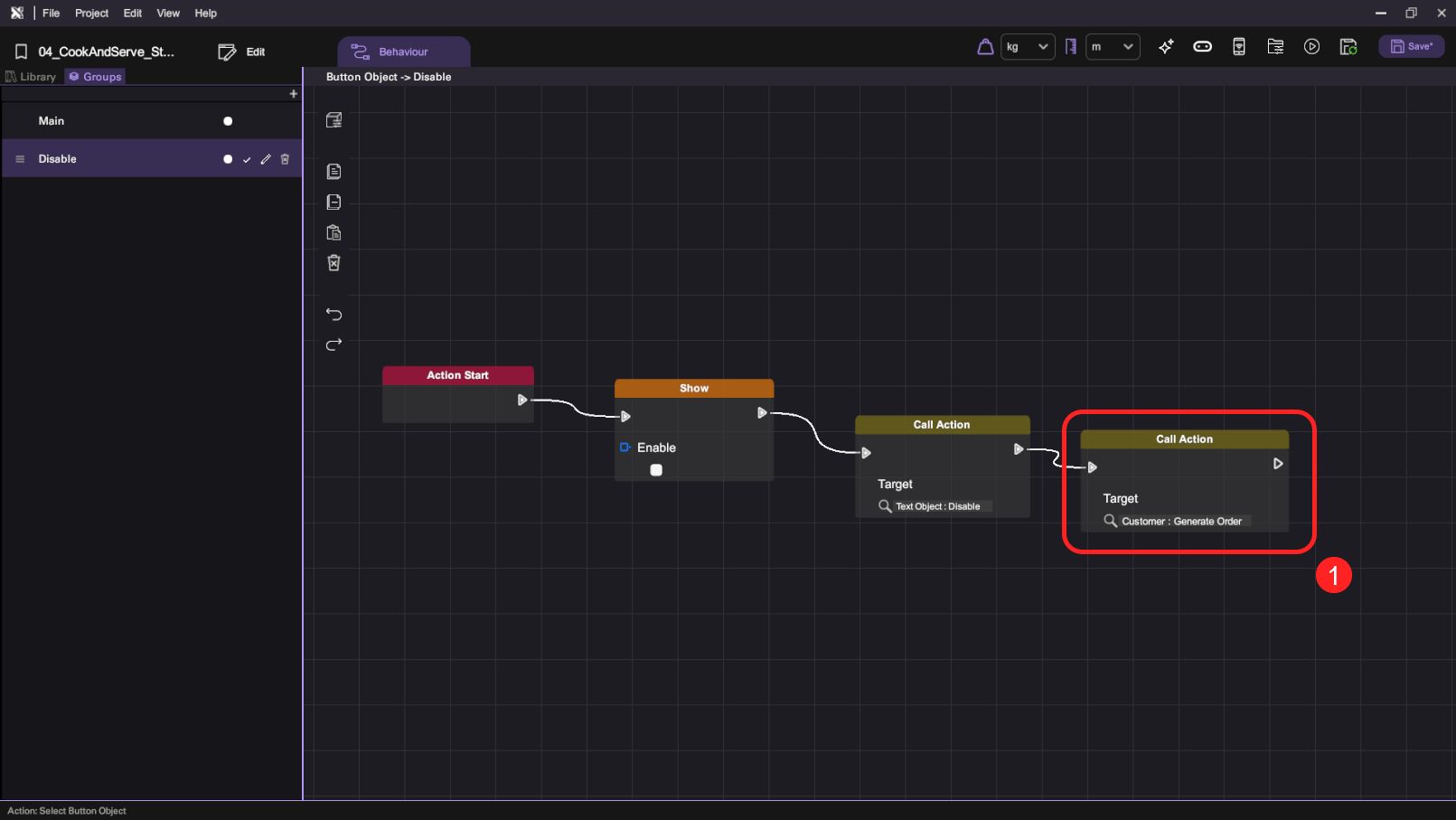The width and height of the screenshot is (1456, 820).
Task: Delete the Disable group with its trash icon
Action: coord(285,159)
